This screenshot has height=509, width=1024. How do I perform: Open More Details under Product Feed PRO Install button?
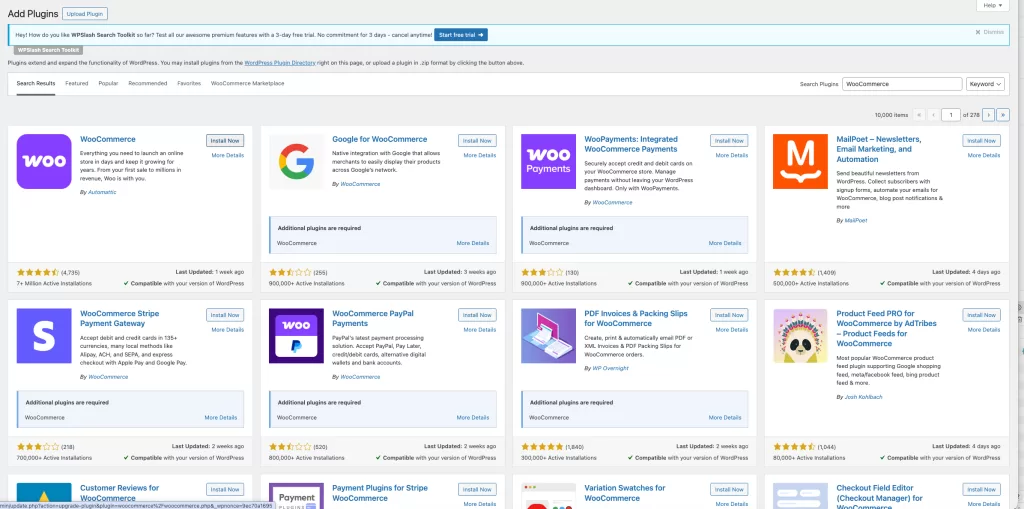pyautogui.click(x=984, y=330)
